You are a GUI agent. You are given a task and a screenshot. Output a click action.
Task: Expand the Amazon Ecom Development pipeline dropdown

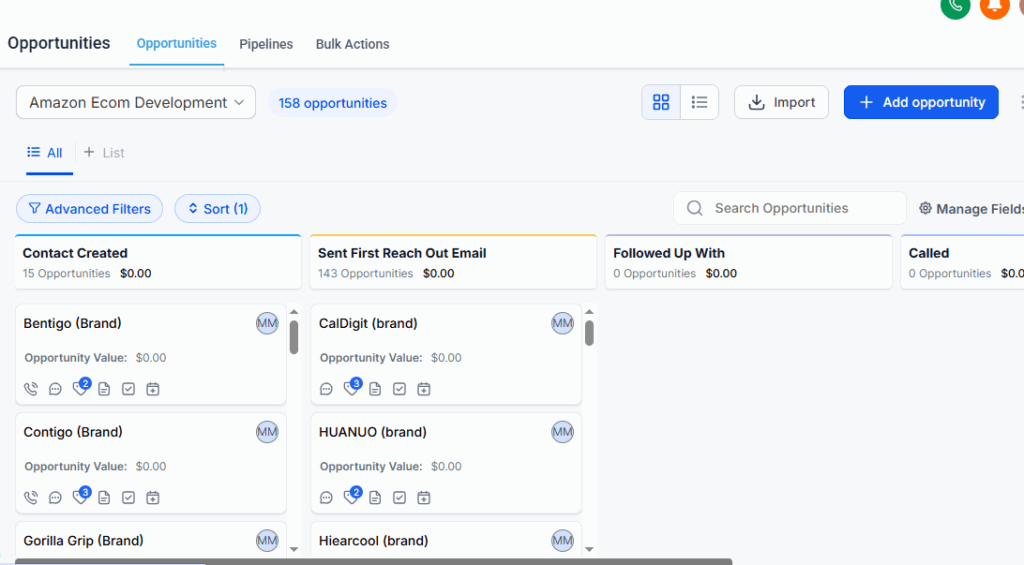coord(136,102)
